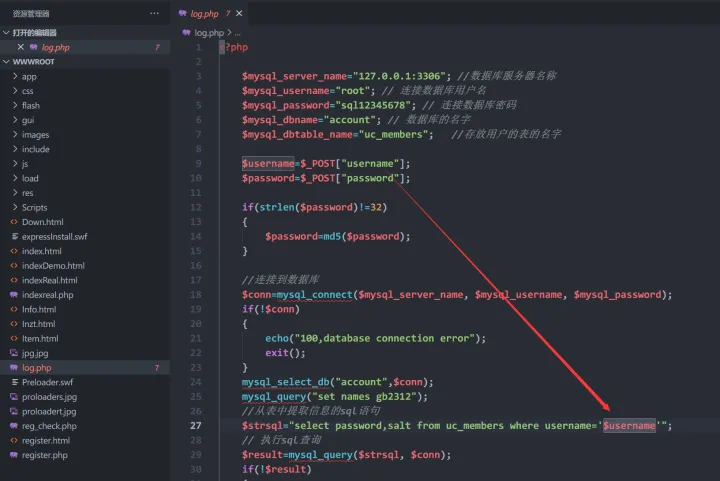Select proloaders.jpg in the explorer
The width and height of the screenshot is (720, 481).
coord(49,397)
